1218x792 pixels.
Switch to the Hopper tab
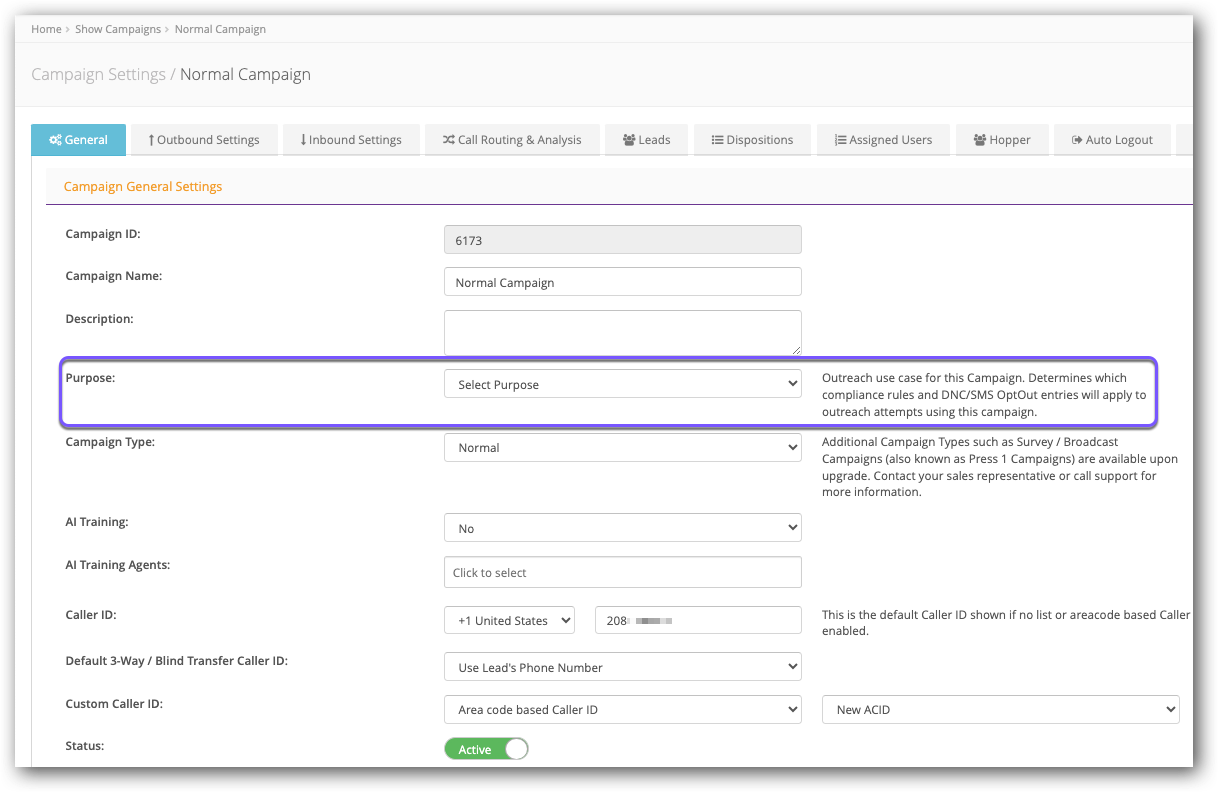[x=1001, y=140]
